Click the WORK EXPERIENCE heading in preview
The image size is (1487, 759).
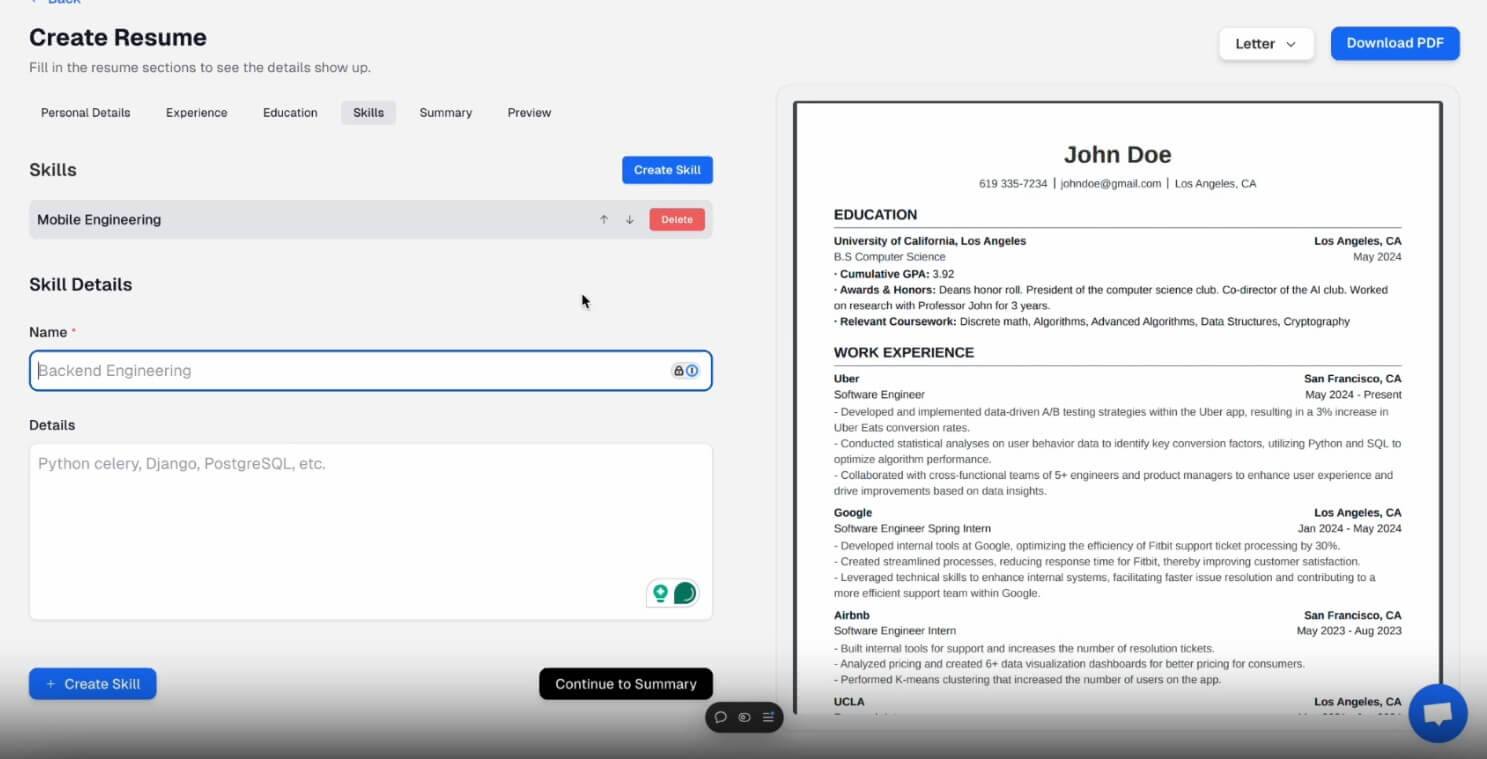click(x=904, y=353)
